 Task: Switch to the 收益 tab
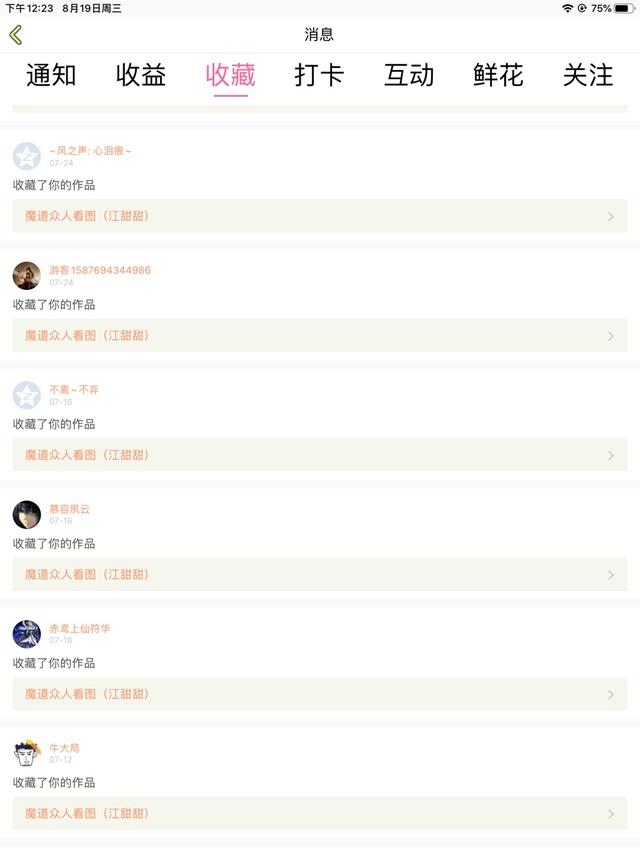pos(140,75)
